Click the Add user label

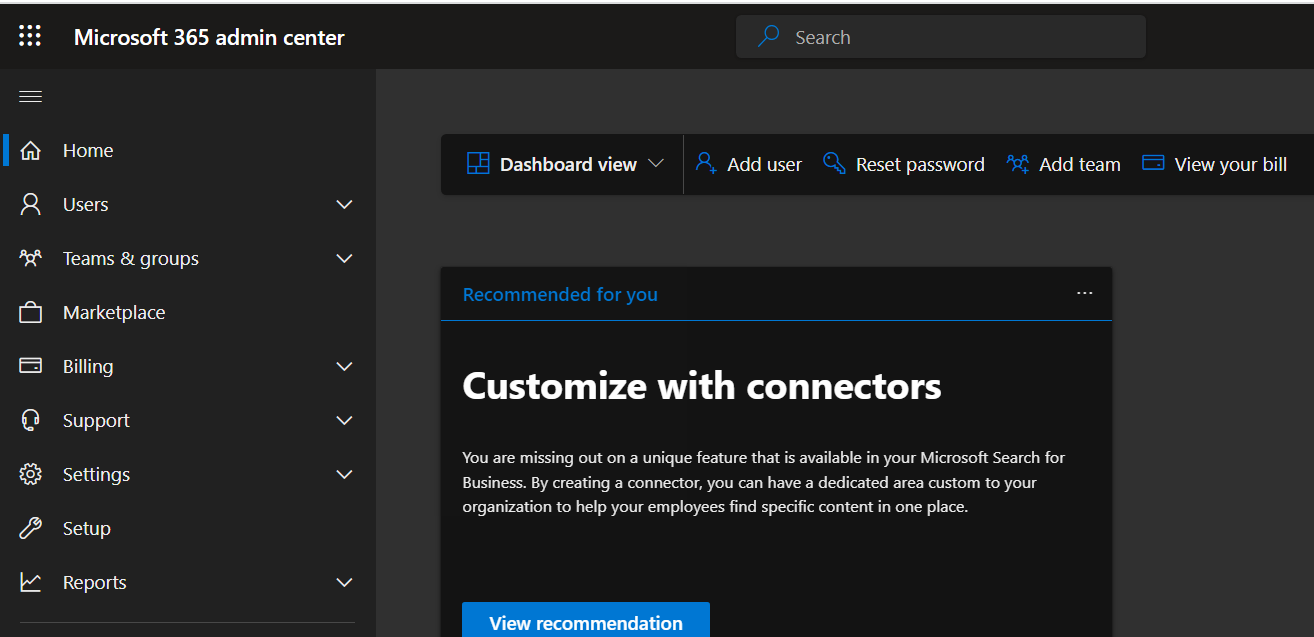pyautogui.click(x=764, y=165)
